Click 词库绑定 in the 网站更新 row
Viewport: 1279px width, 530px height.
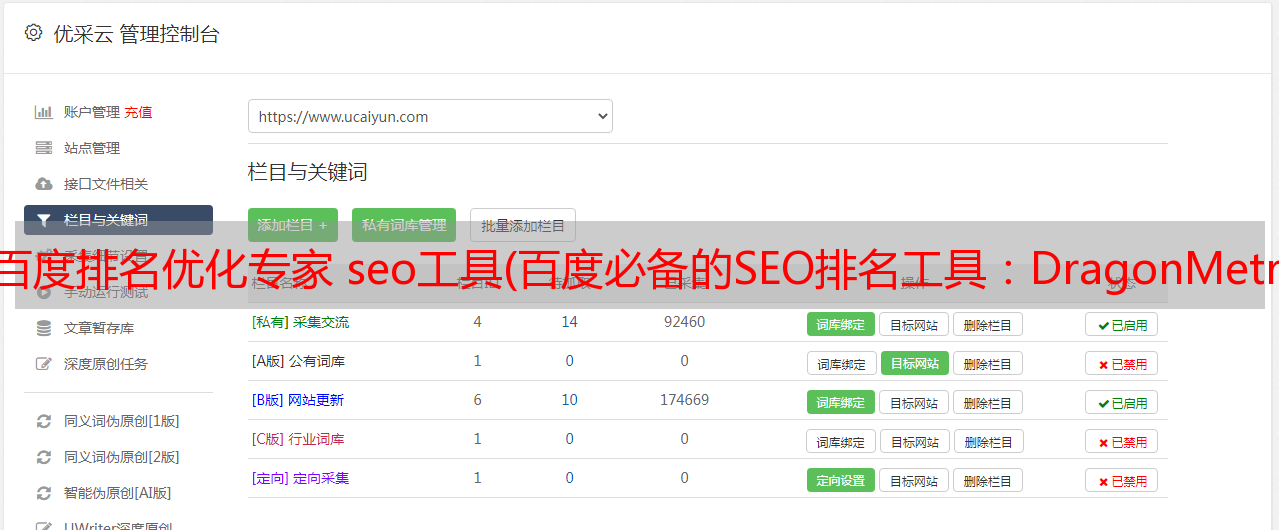841,402
